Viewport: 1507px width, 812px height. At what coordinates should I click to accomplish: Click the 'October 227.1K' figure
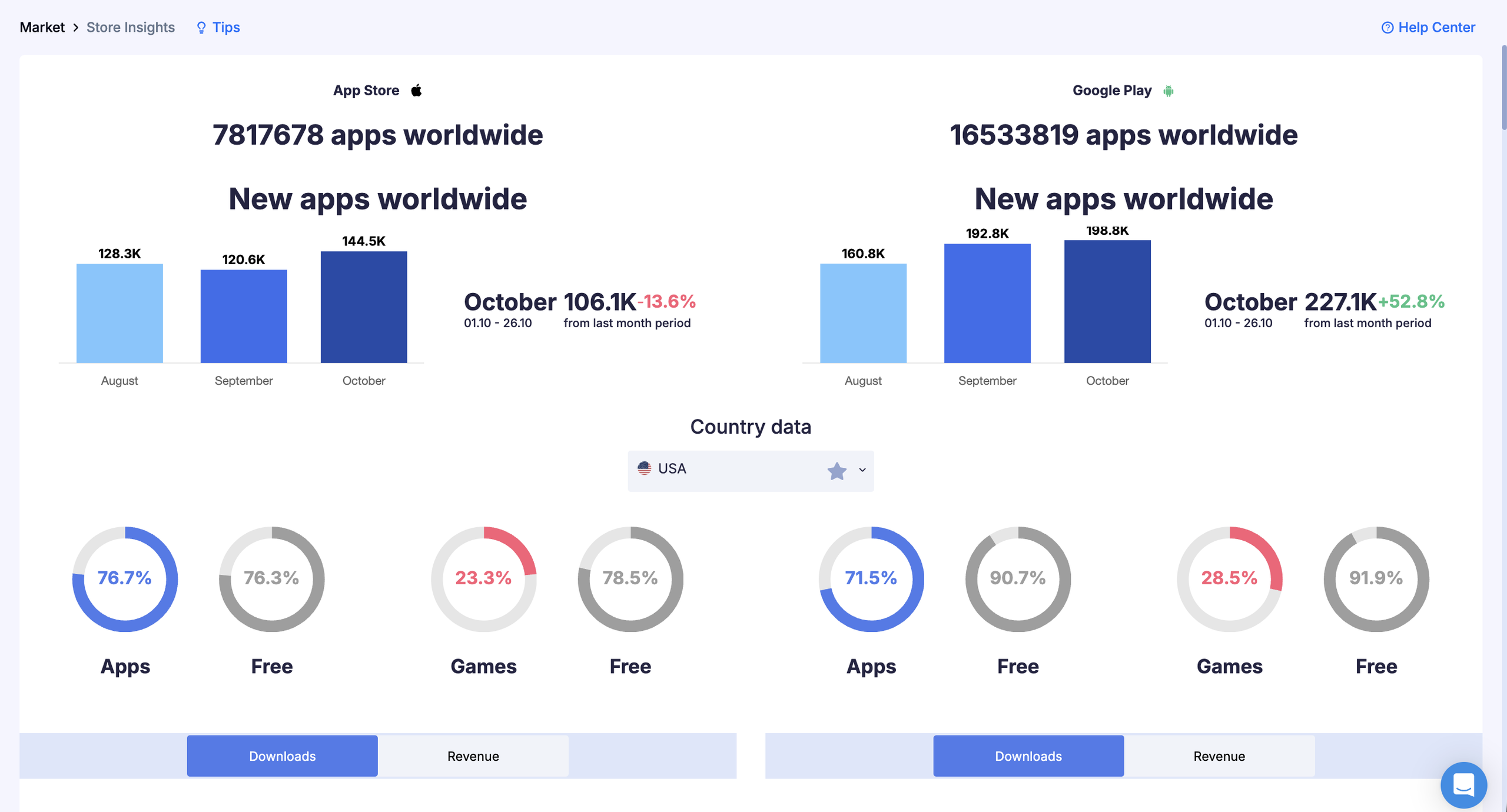point(1290,302)
